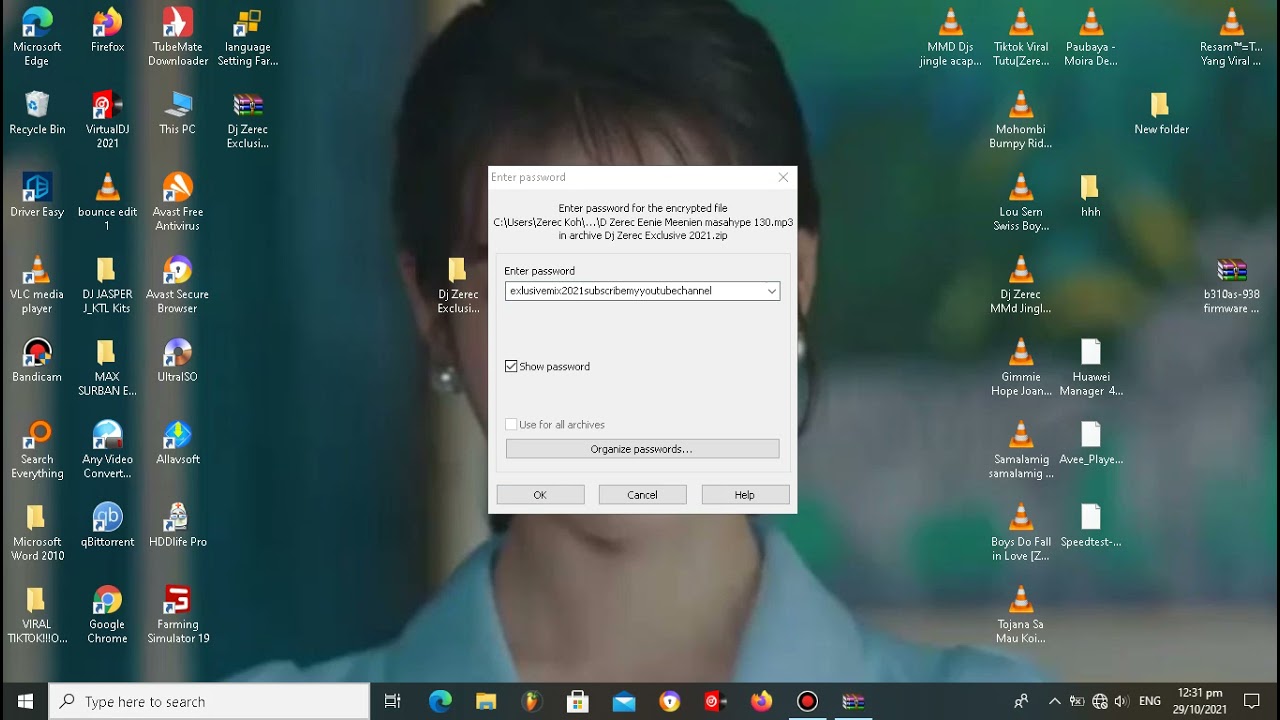Select the This PC desktop icon
1280x720 pixels.
[178, 113]
